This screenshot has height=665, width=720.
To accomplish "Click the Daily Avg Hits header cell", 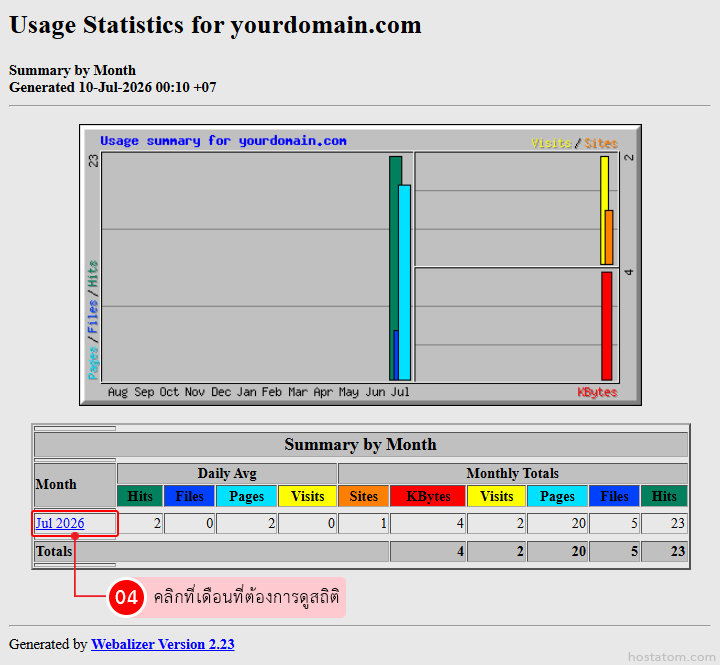I will (140, 496).
